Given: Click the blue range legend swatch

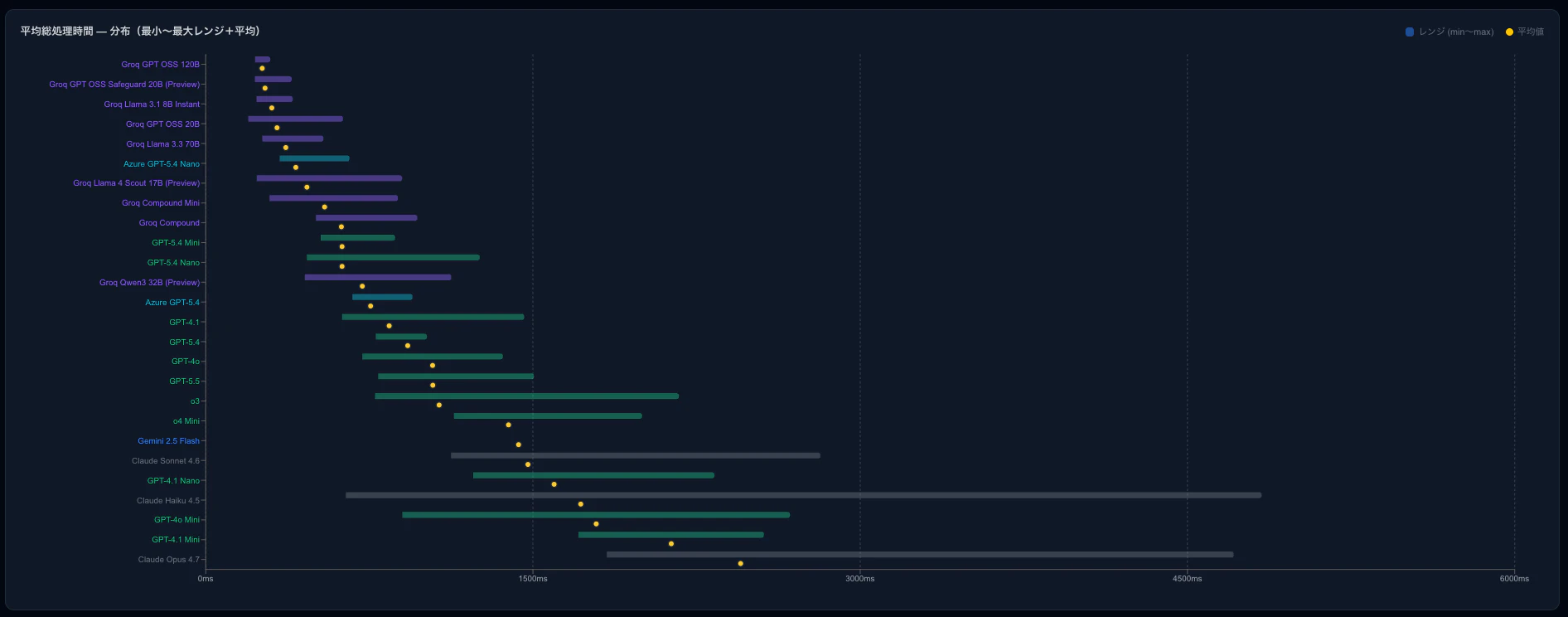Looking at the screenshot, I should (x=1410, y=32).
